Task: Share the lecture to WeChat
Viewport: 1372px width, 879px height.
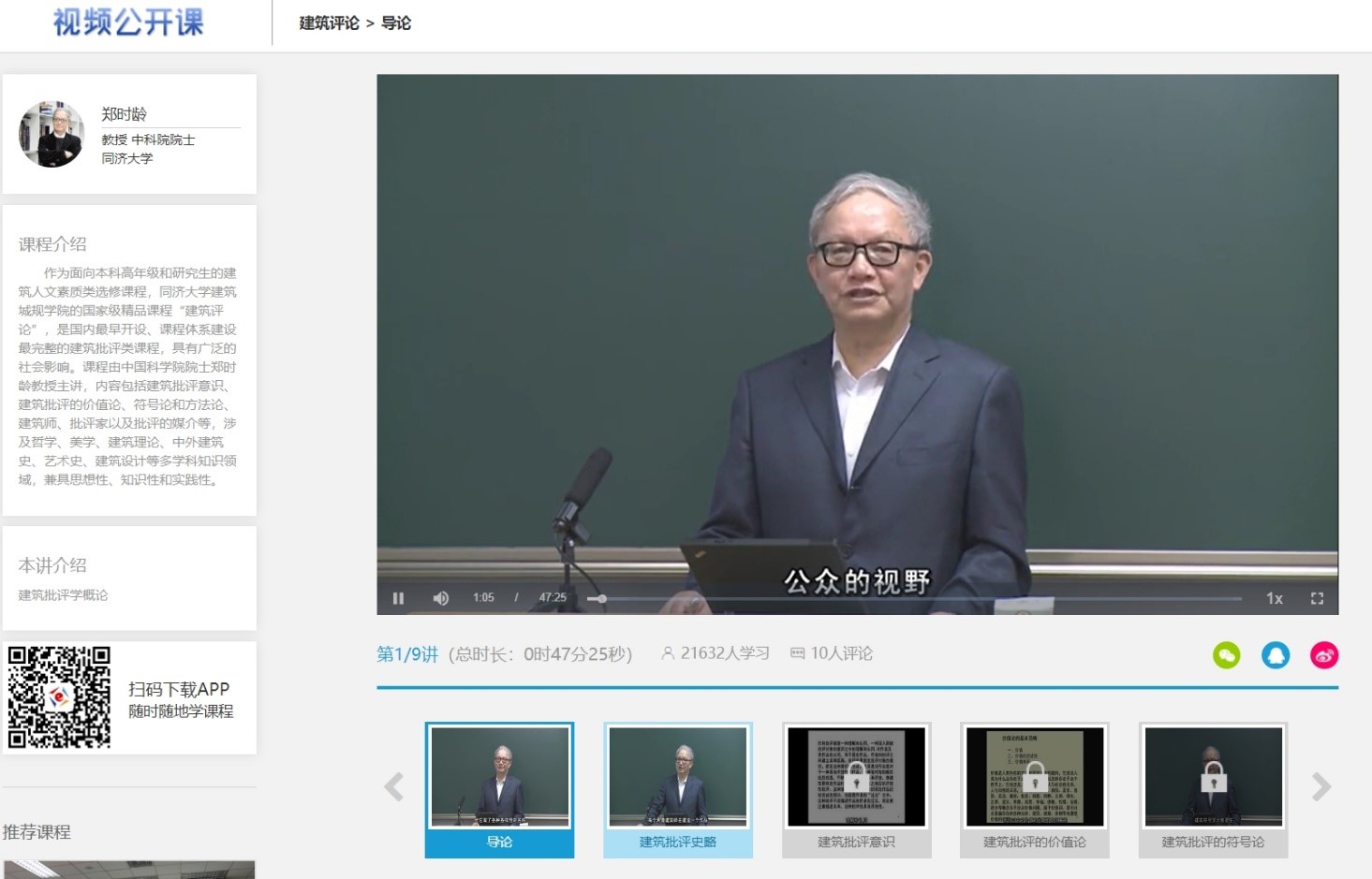Action: (x=1226, y=655)
